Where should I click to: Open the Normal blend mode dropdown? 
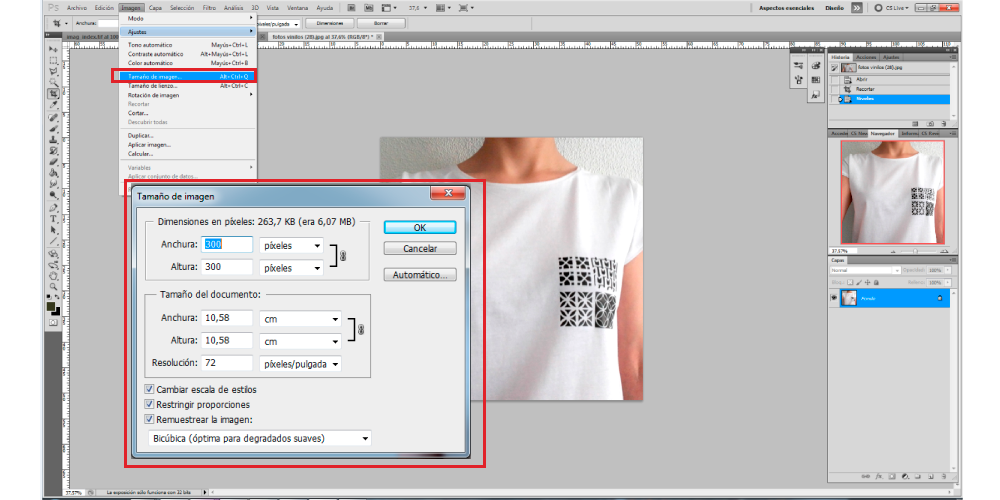pos(865,270)
